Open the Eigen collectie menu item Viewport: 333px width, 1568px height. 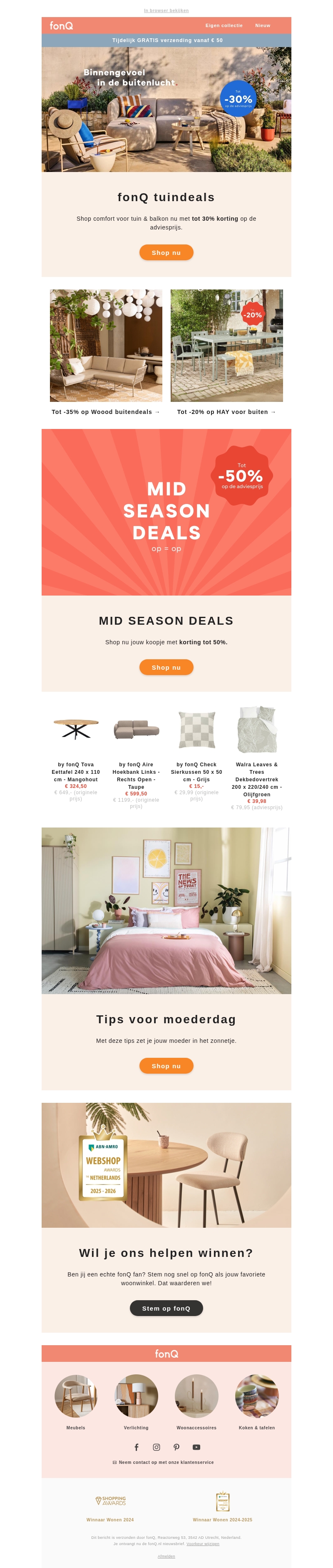point(224,25)
